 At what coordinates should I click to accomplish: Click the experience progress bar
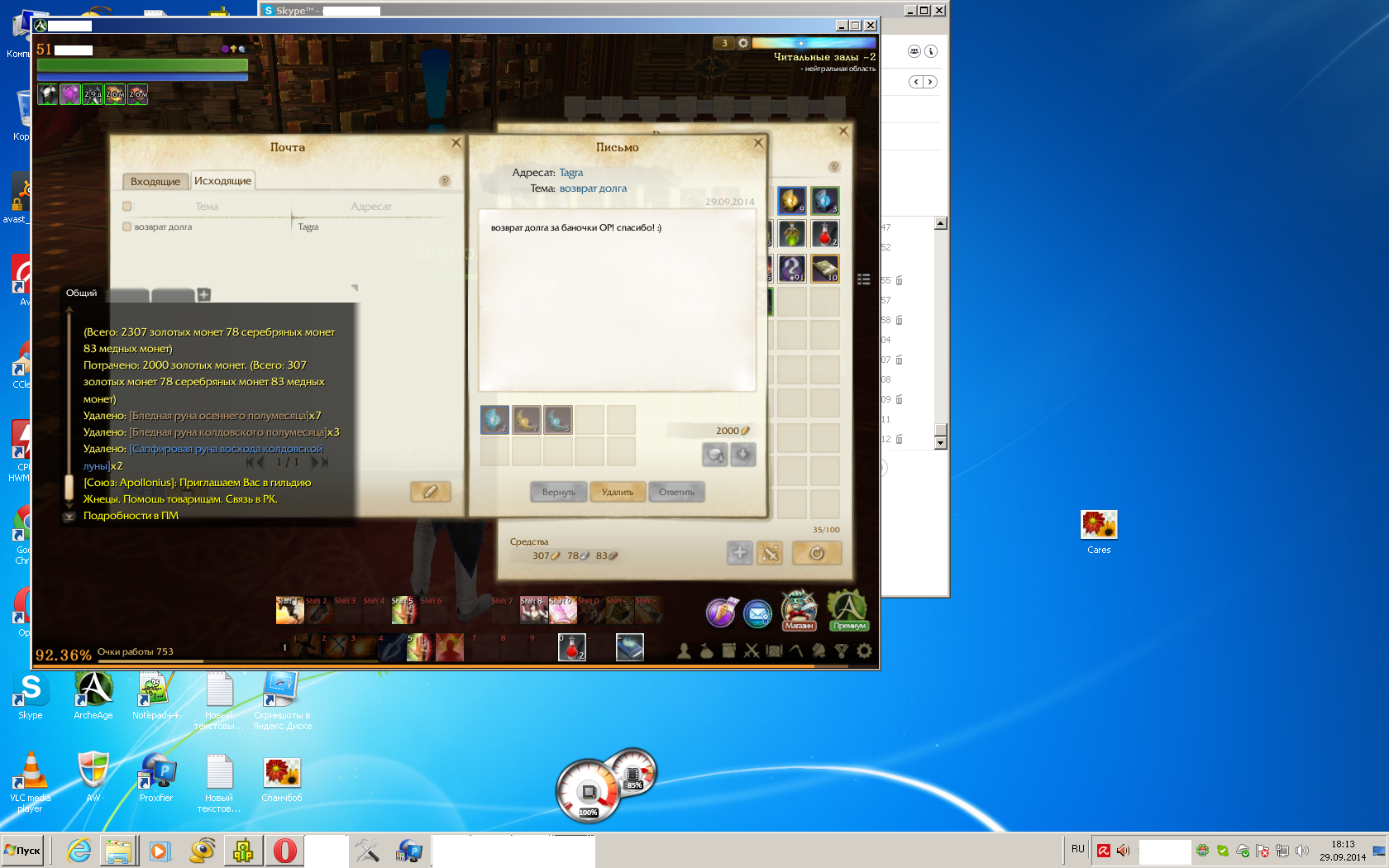456,665
